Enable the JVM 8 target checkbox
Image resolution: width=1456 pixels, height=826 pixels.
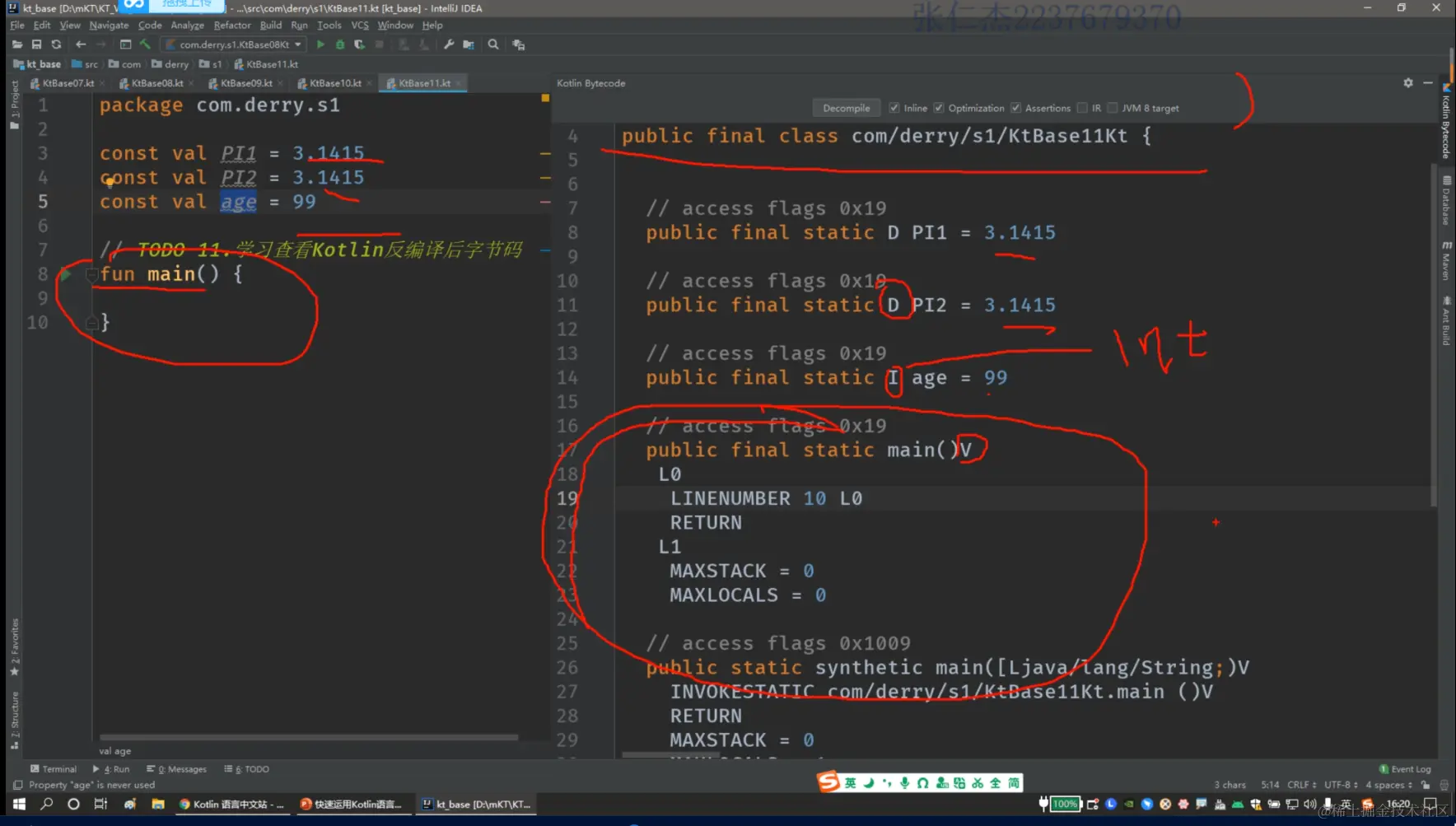point(1113,108)
